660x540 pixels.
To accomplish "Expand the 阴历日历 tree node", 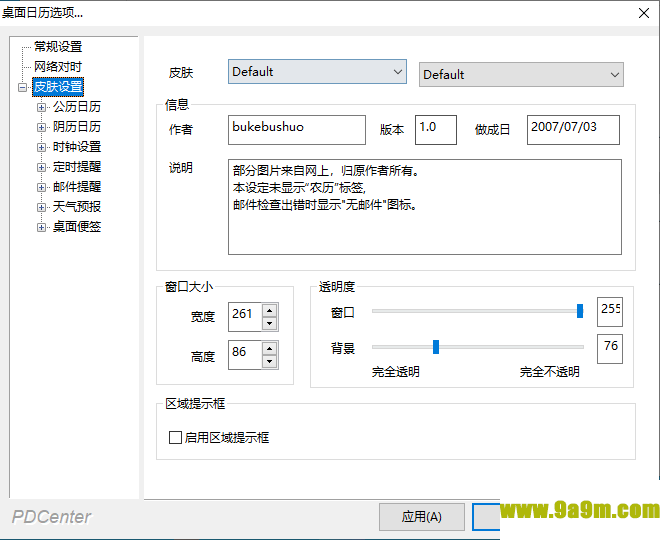I will pos(41,127).
